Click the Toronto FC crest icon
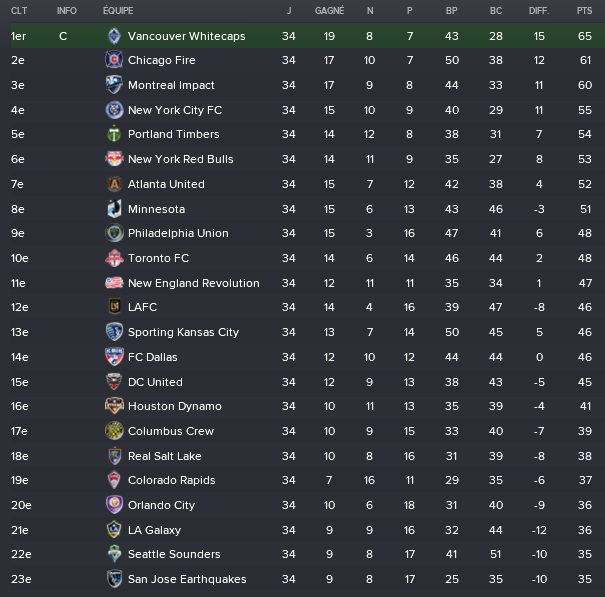Screen dimensions: 605x597 pos(114,258)
